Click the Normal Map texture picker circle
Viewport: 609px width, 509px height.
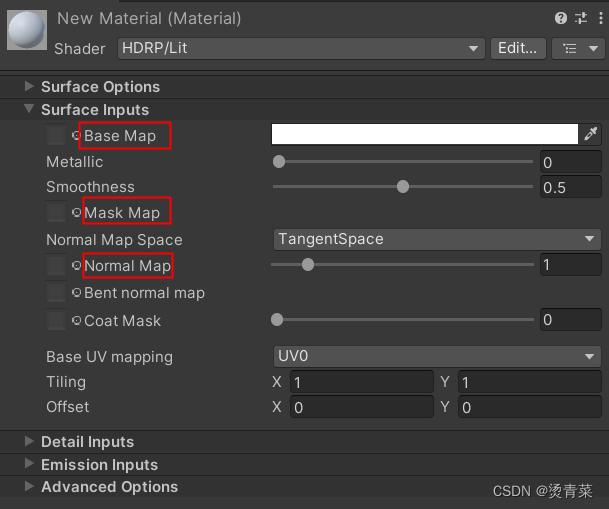point(77,265)
